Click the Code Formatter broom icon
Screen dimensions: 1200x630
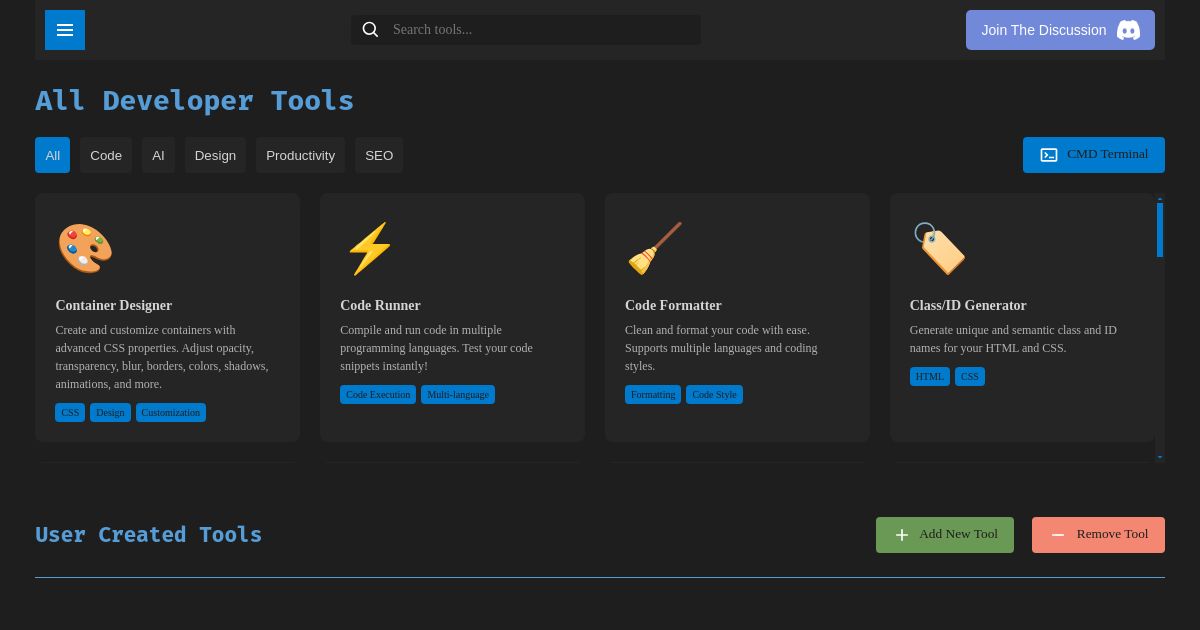(x=654, y=248)
